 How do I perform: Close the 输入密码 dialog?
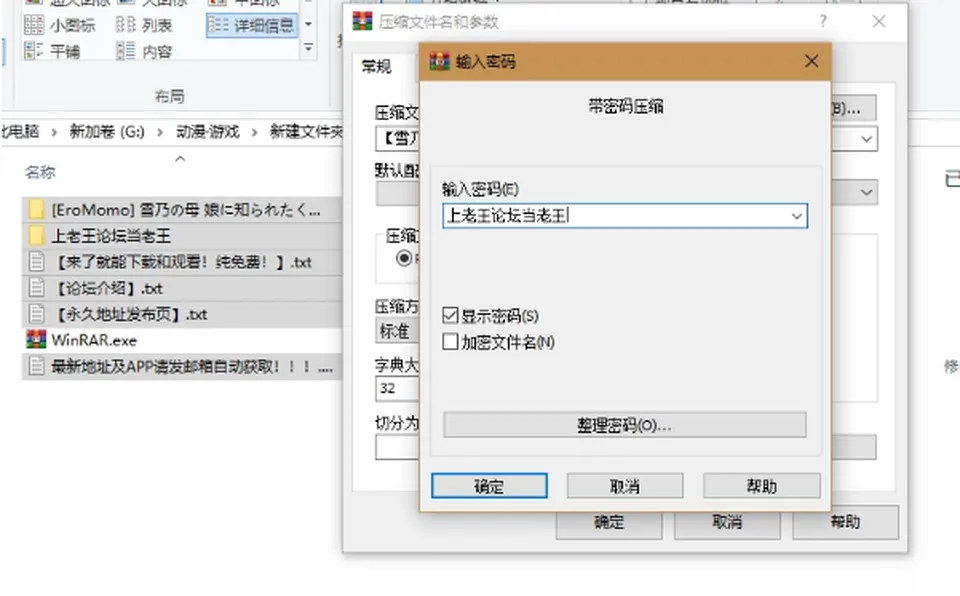811,61
